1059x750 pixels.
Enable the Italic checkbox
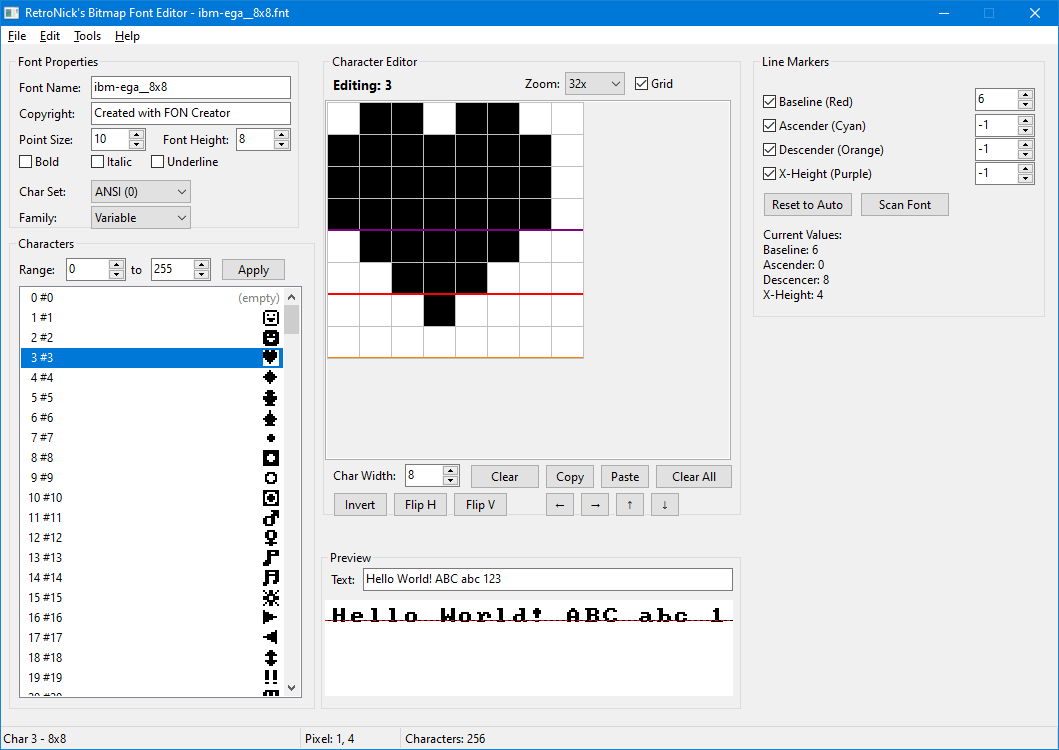pos(97,161)
